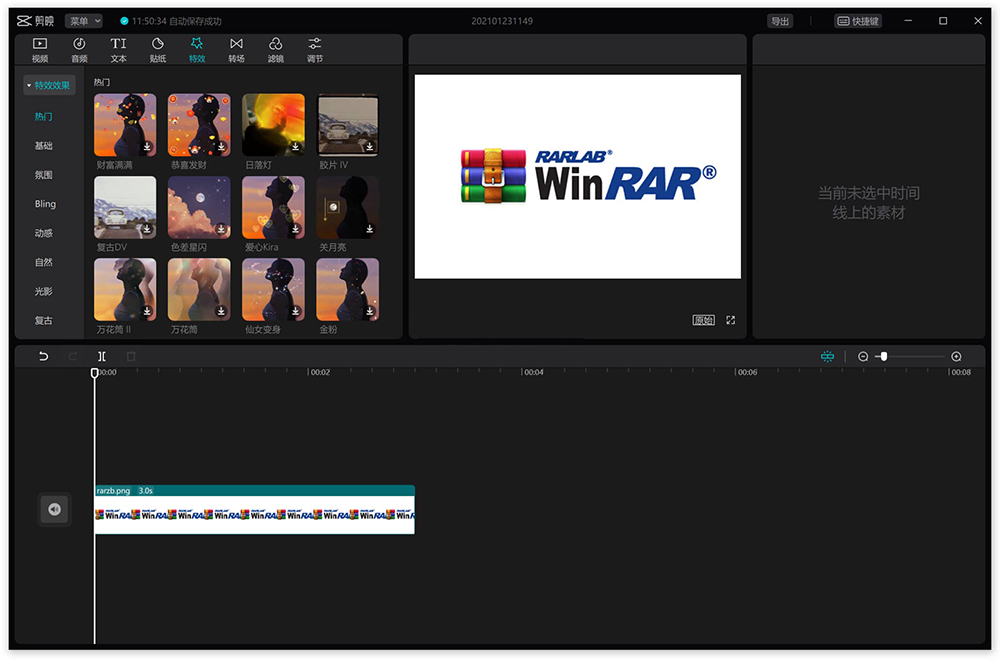Viewport: 1000px width, 660px height.
Task: Toggle the 原始 aspect ratio button
Action: tap(704, 320)
